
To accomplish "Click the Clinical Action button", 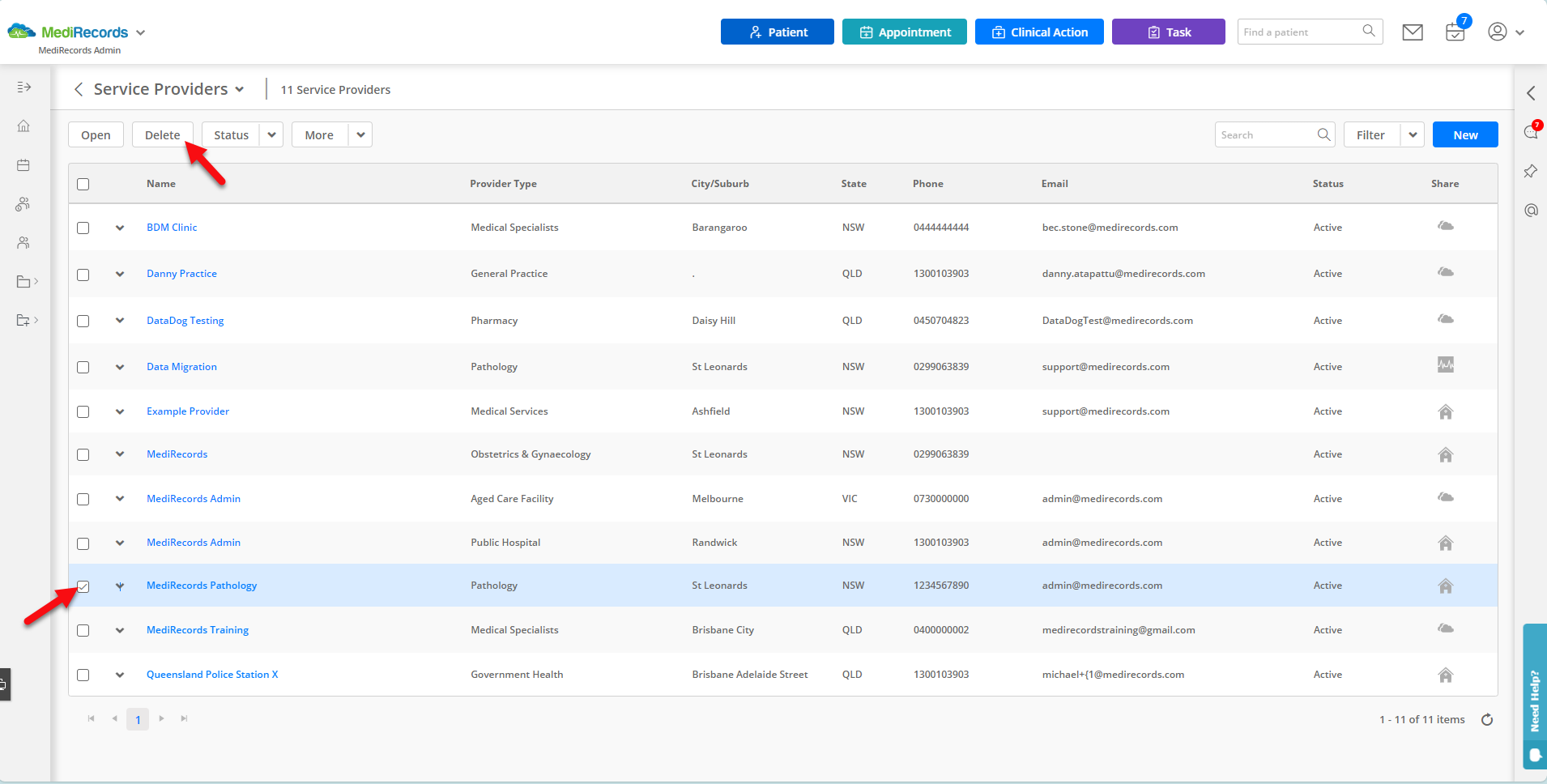I will 1039,32.
